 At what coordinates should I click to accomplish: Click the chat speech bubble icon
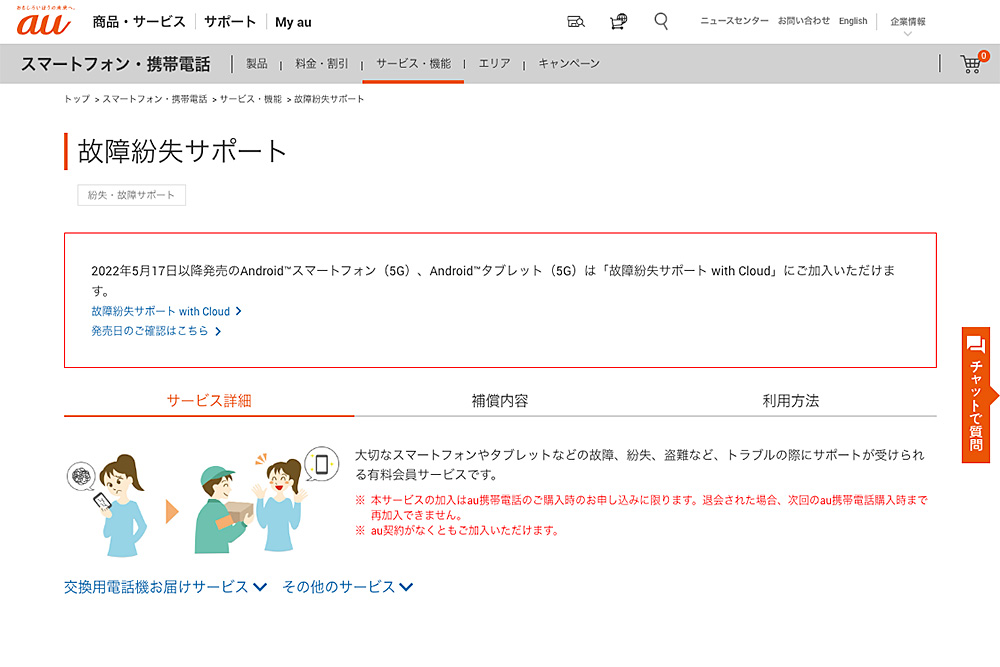point(975,345)
